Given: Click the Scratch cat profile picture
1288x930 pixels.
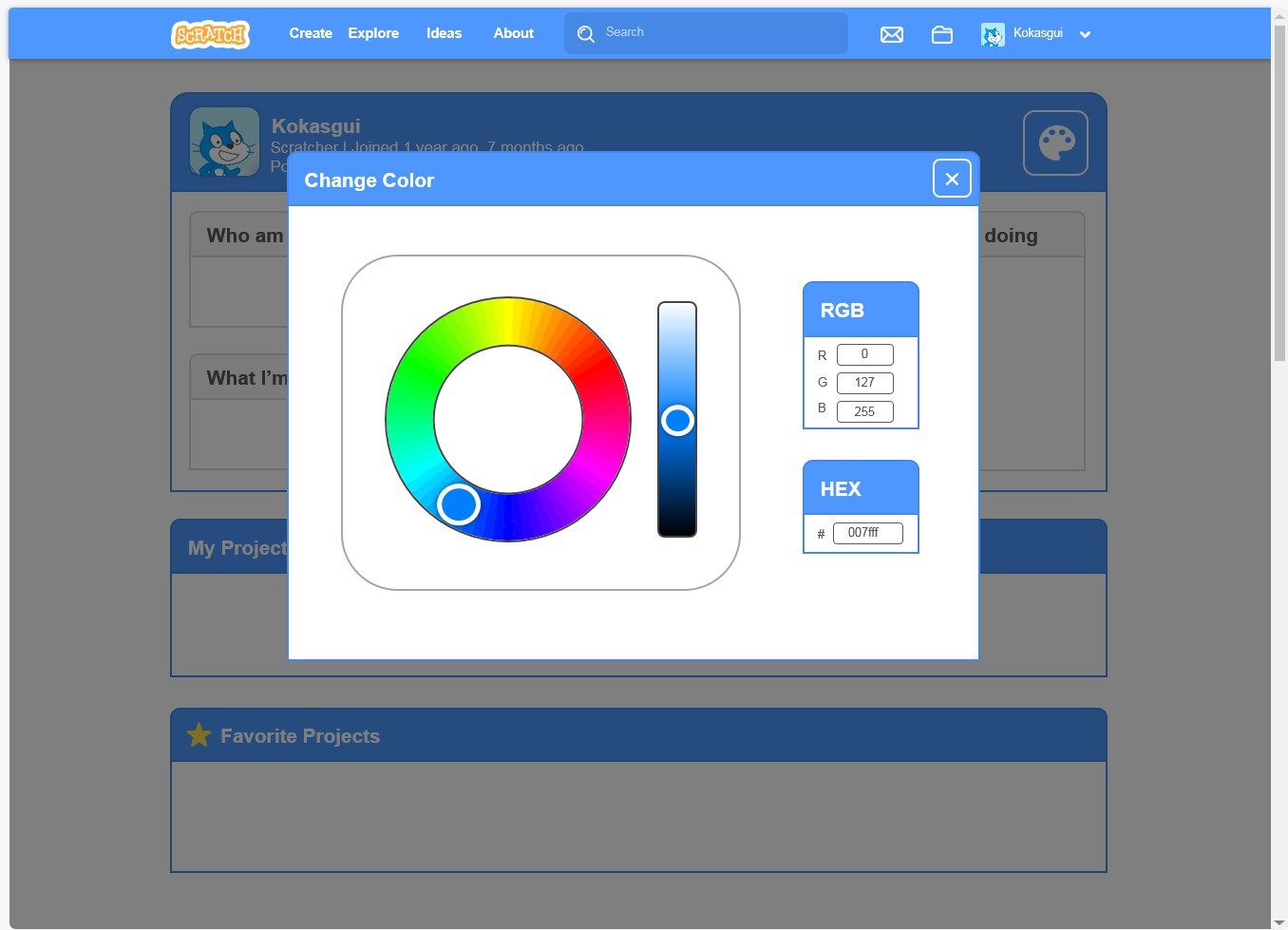Looking at the screenshot, I should (224, 142).
